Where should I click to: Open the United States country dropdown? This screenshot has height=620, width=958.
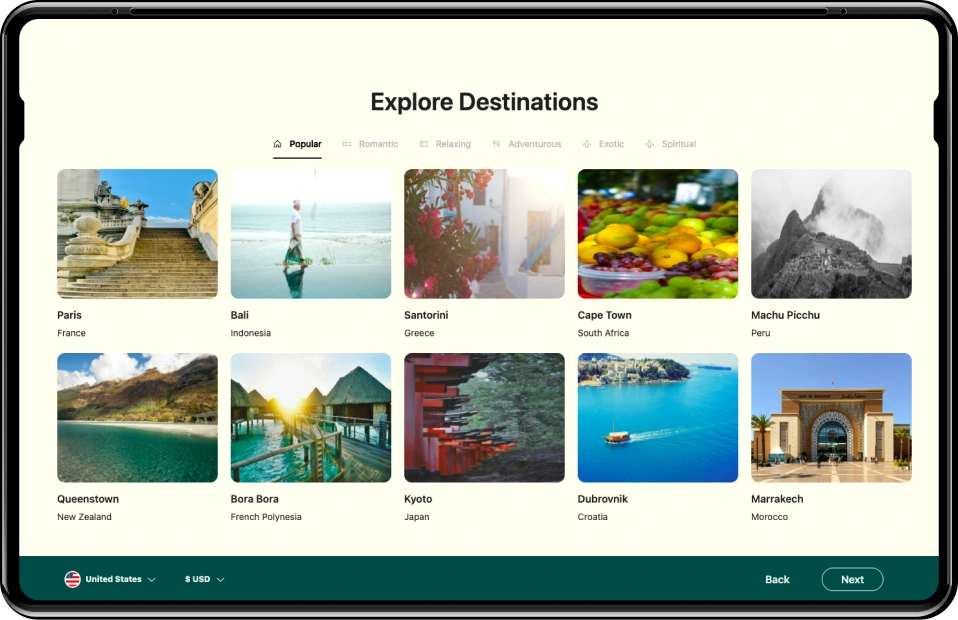pyautogui.click(x=110, y=578)
